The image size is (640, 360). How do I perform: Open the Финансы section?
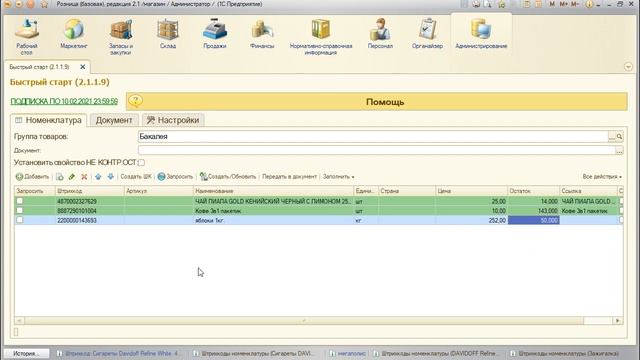tap(262, 34)
